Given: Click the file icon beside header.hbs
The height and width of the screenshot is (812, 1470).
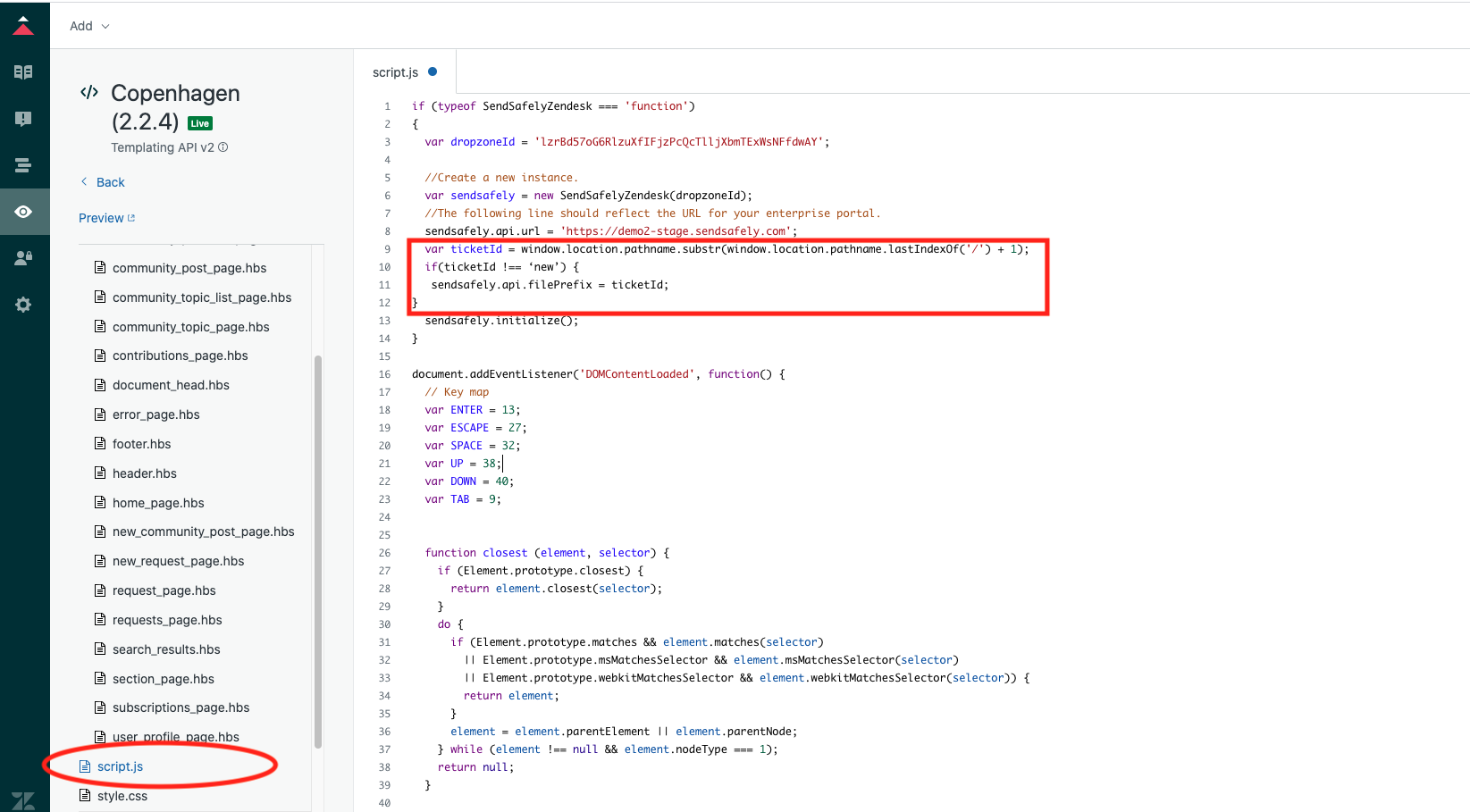Looking at the screenshot, I should pos(100,473).
